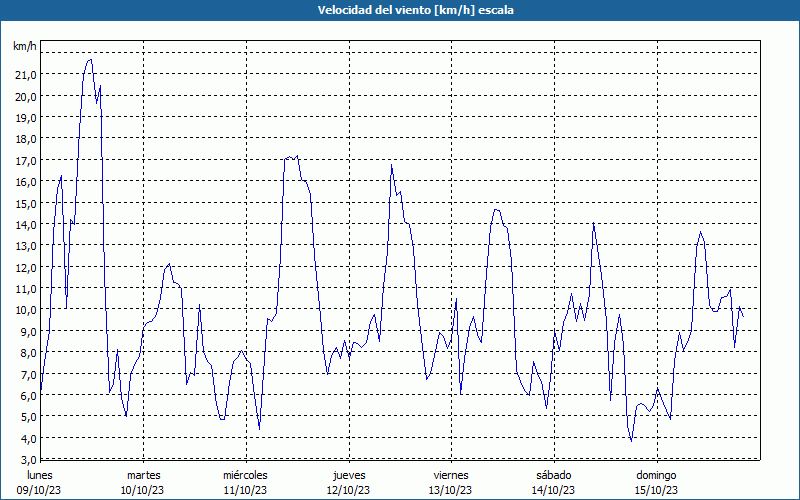Click the 9,0 y-axis value
The width and height of the screenshot is (800, 500).
(28, 332)
